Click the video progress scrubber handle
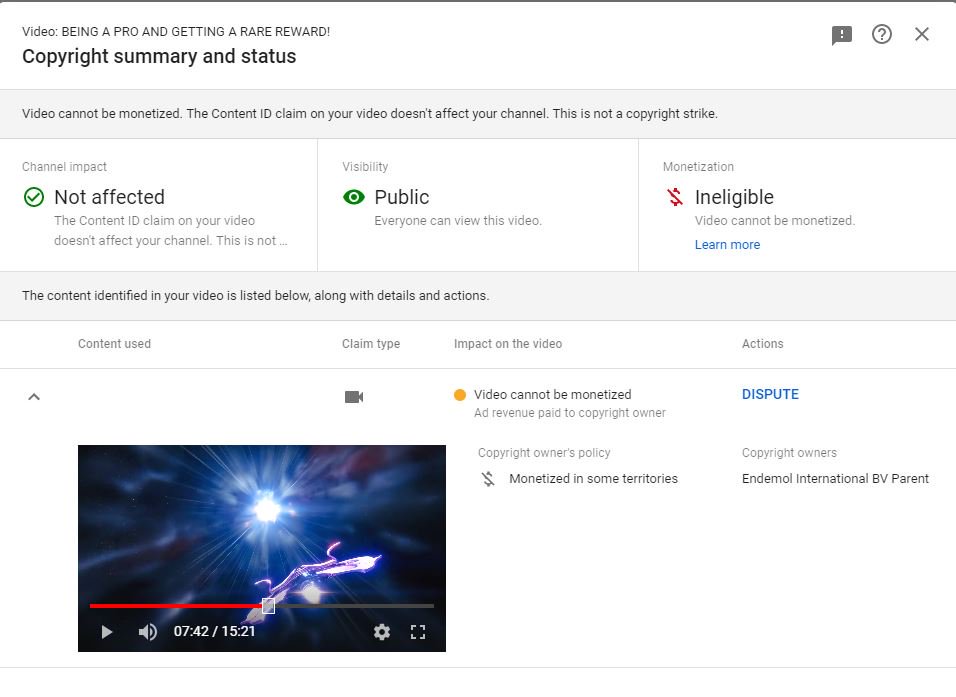The height and width of the screenshot is (697, 956). tap(268, 606)
